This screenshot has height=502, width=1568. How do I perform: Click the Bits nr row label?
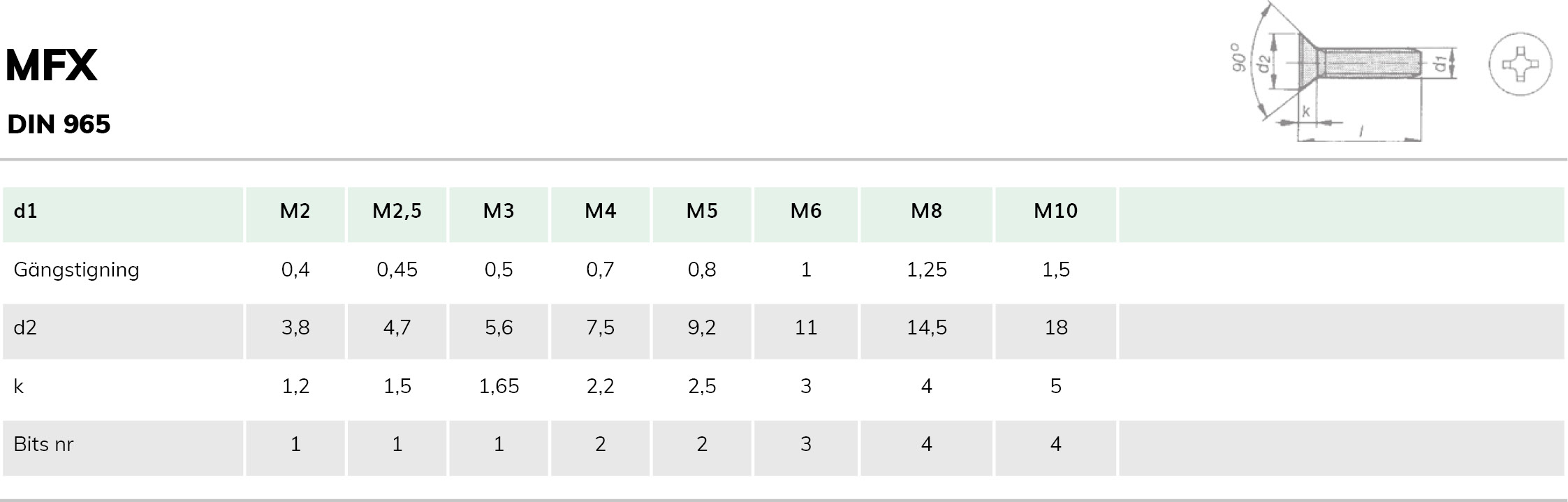pos(43,444)
